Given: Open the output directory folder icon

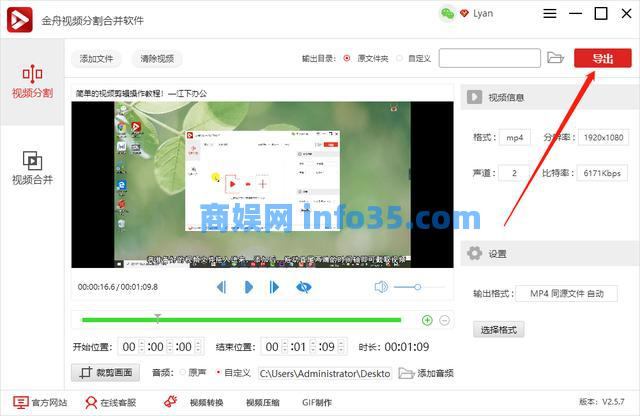Looking at the screenshot, I should coord(556,58).
